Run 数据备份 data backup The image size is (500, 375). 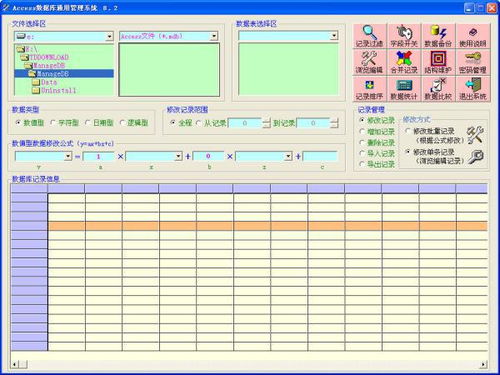tap(438, 36)
